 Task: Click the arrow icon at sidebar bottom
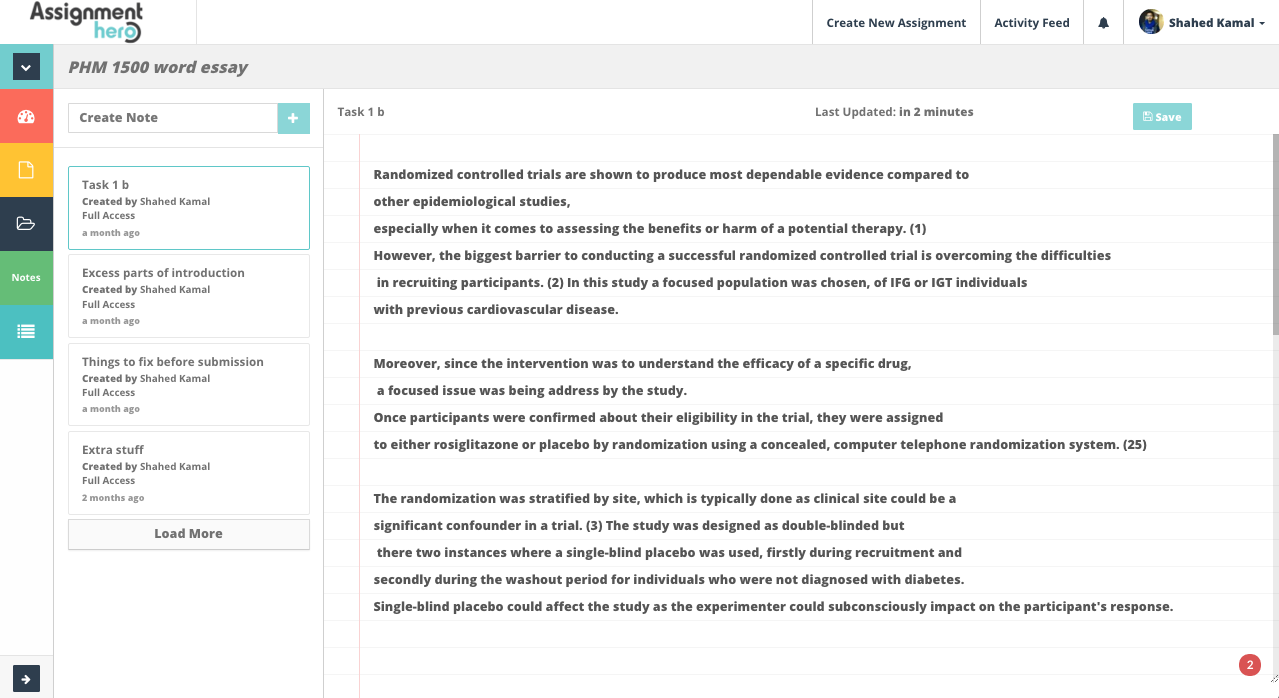pyautogui.click(x=26, y=678)
